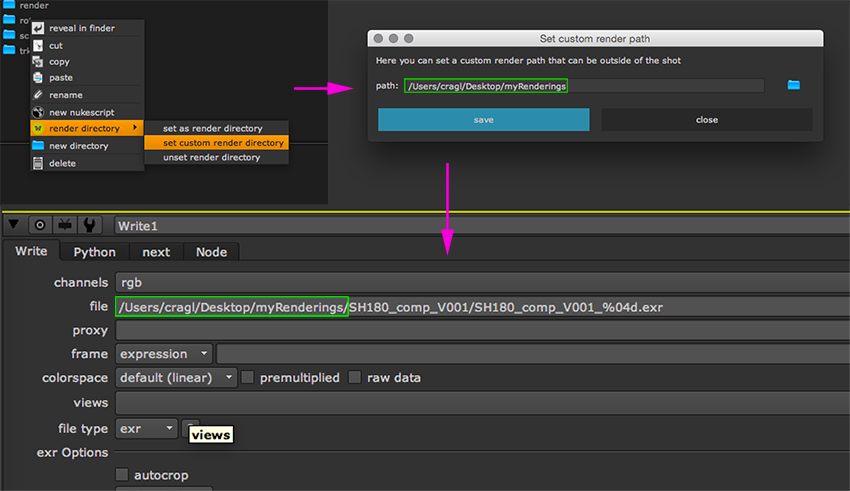Click the custom render path input field
This screenshot has height=491, width=850.
click(x=583, y=86)
